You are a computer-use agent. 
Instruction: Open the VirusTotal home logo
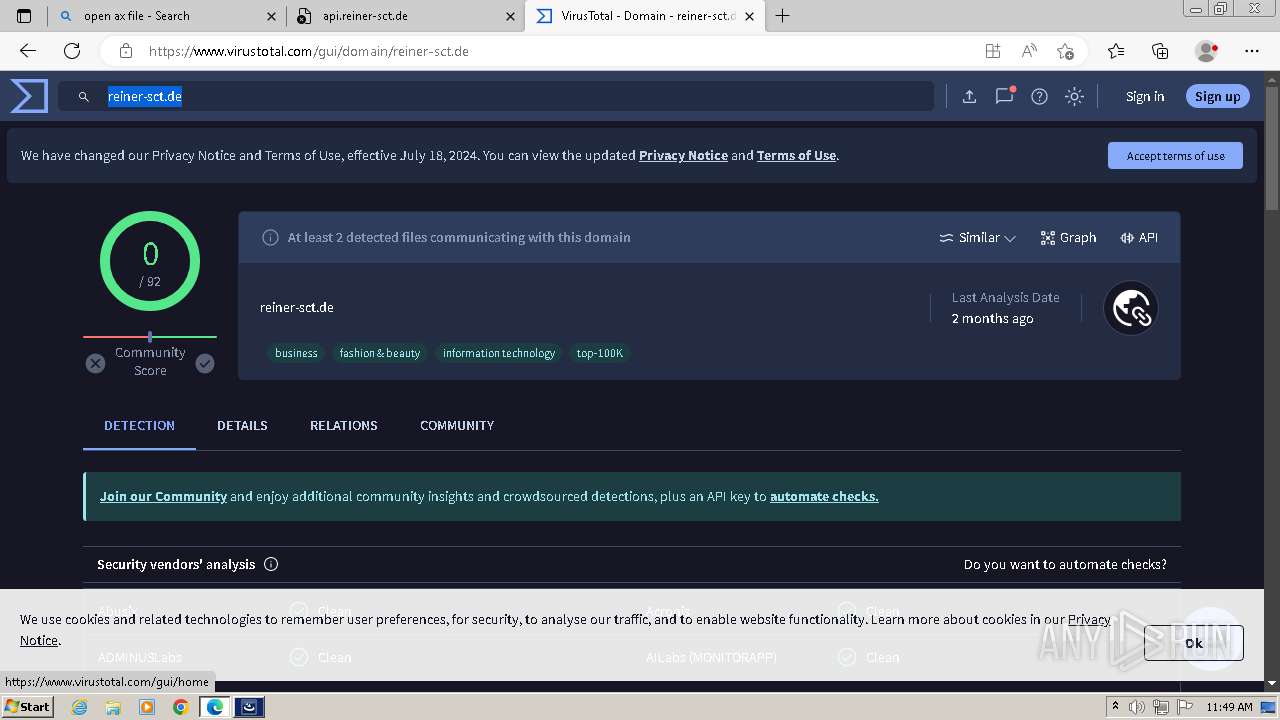[x=29, y=96]
